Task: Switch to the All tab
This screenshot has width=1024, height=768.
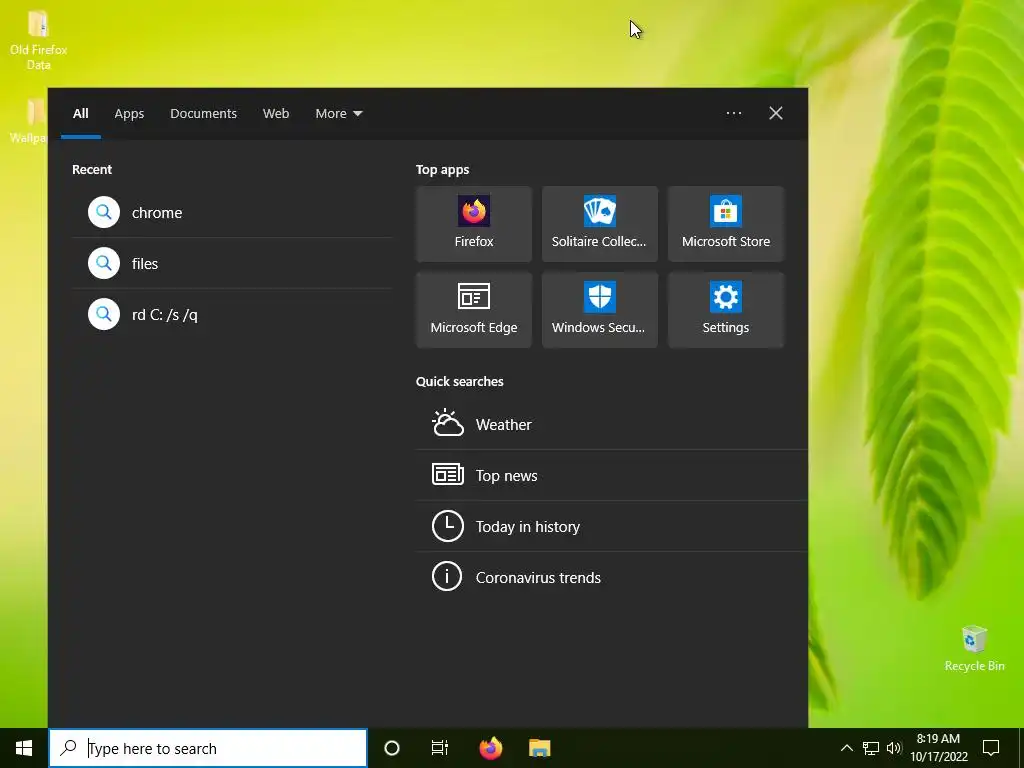Action: (80, 114)
